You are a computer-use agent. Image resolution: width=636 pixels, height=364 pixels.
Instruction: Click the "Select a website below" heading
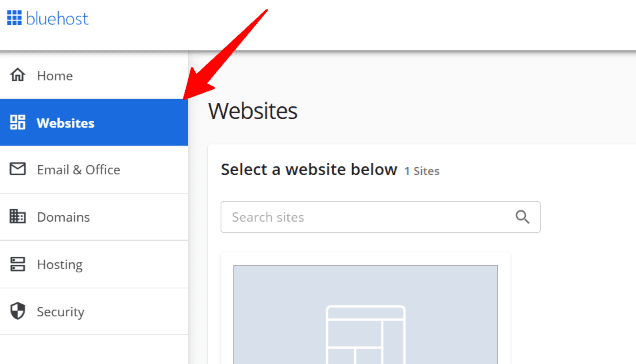pos(309,170)
